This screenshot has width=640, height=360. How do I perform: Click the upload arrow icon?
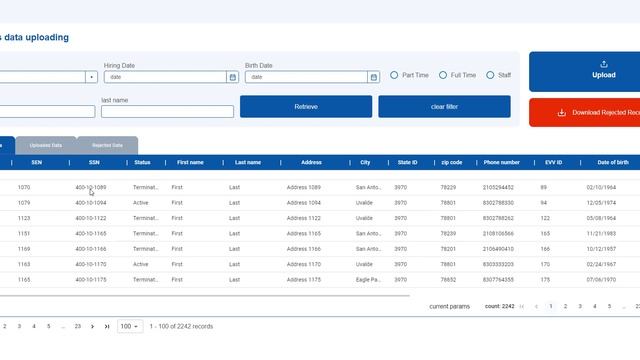click(x=604, y=64)
